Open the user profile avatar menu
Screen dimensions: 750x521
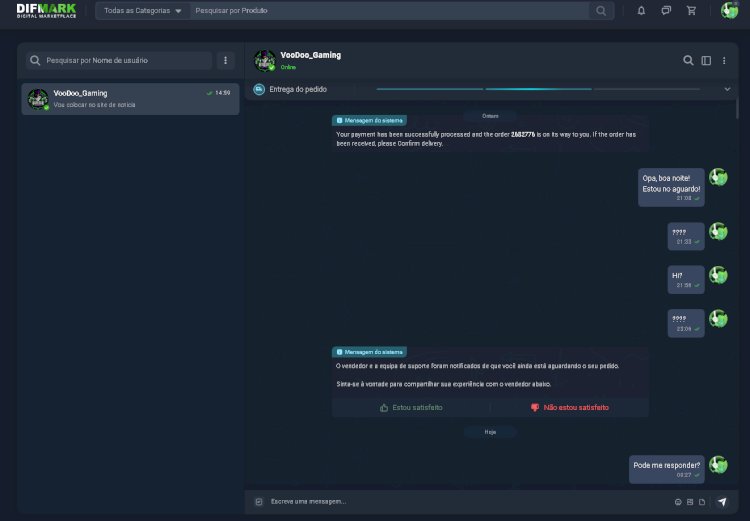click(729, 11)
